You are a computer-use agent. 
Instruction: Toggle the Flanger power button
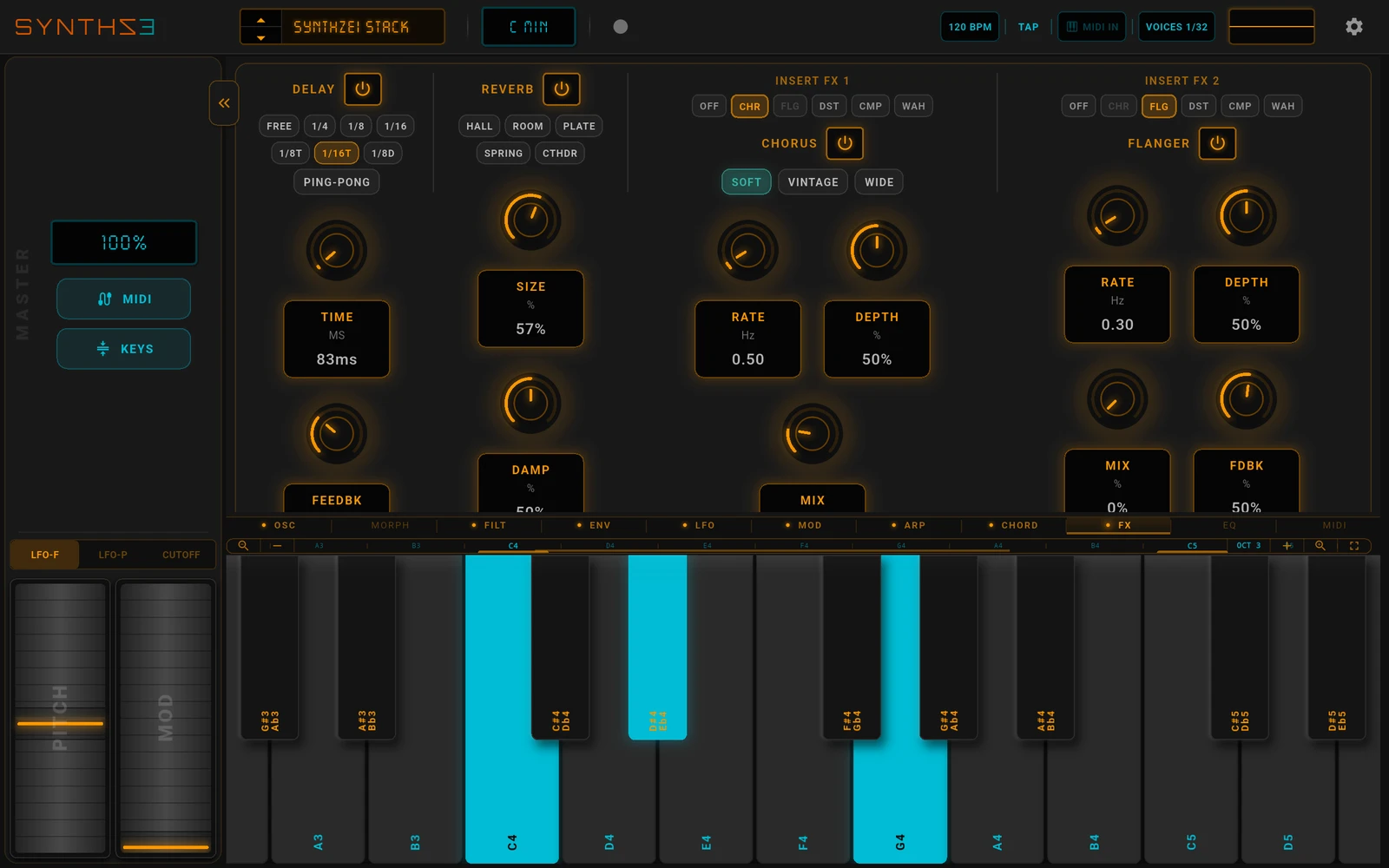coord(1217,143)
